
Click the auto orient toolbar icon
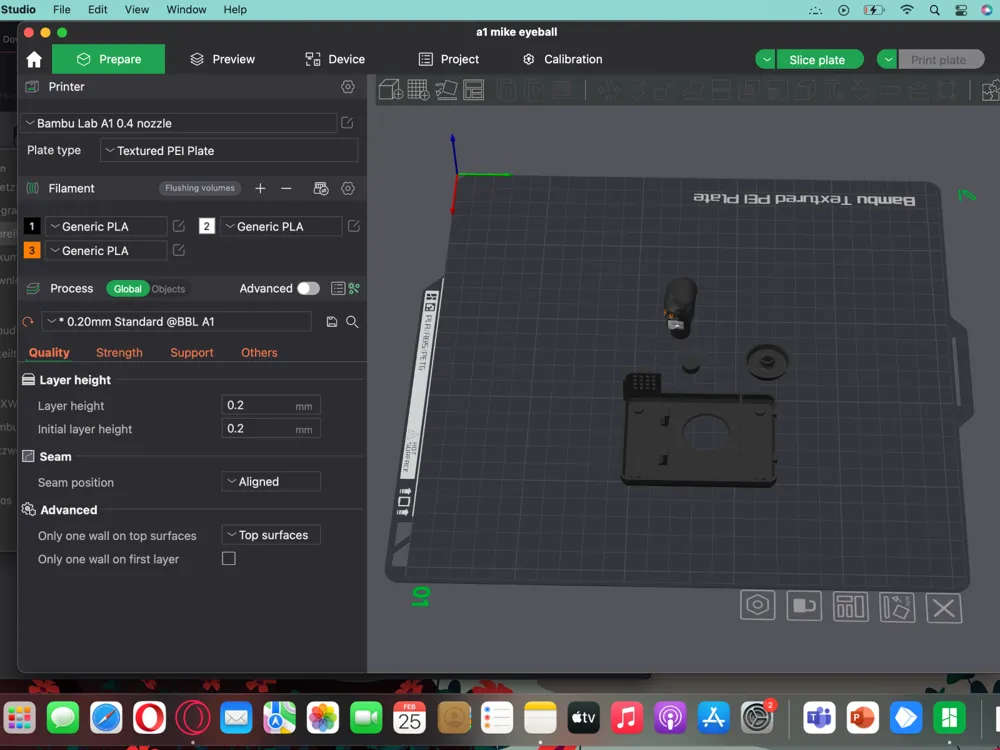(x=446, y=90)
